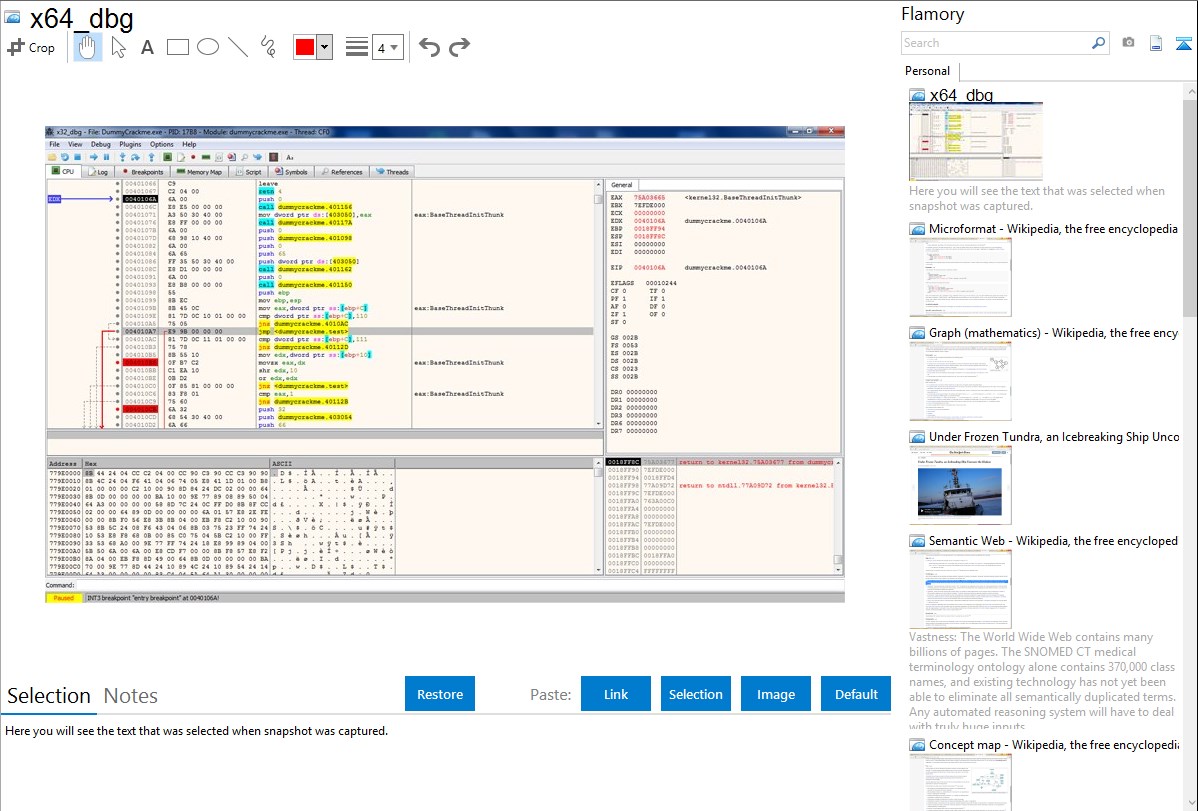Pick the ellipse shape tool
Image resolution: width=1198 pixels, height=811 pixels.
click(x=208, y=47)
